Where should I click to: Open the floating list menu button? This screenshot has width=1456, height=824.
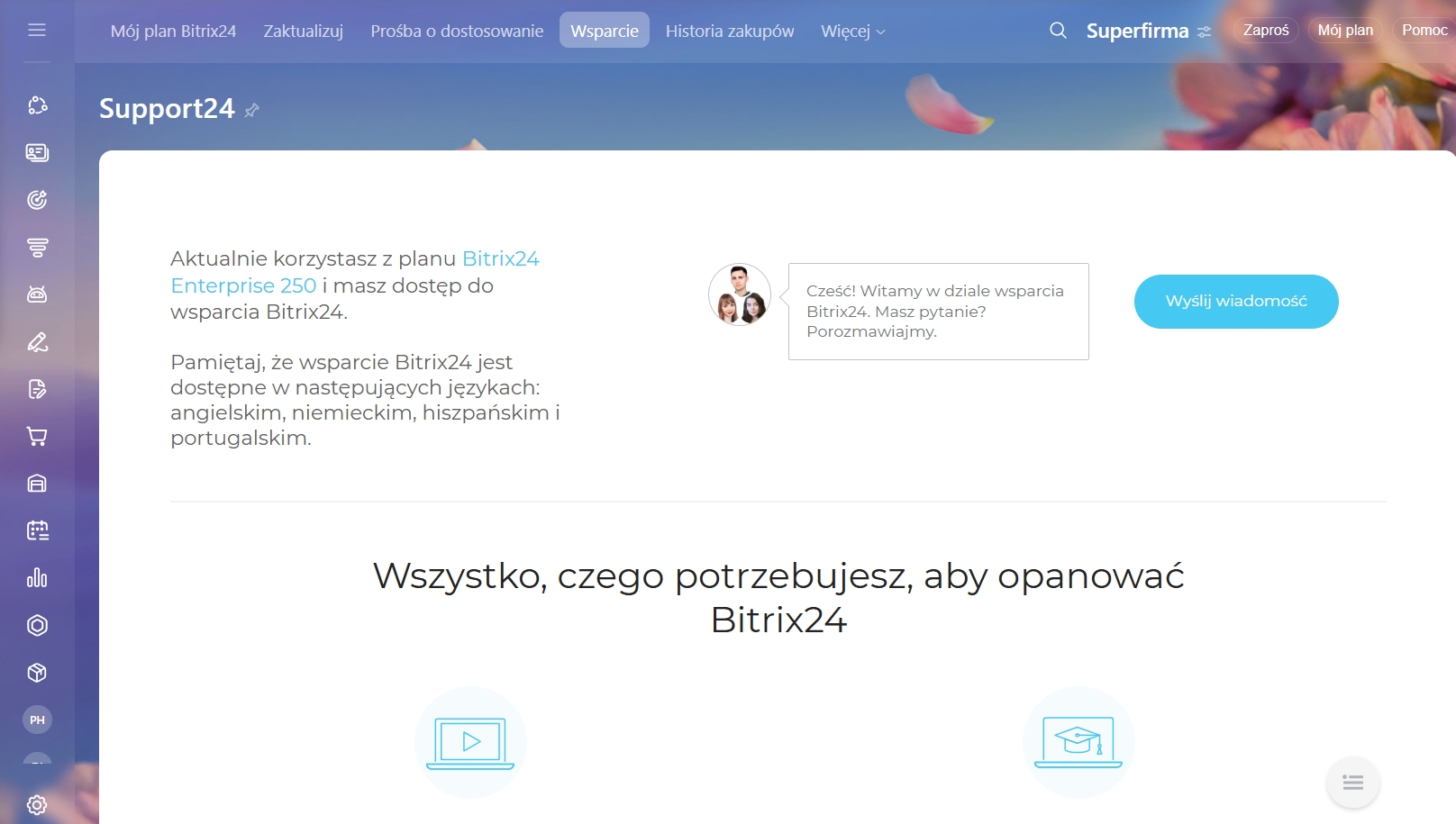click(x=1352, y=783)
